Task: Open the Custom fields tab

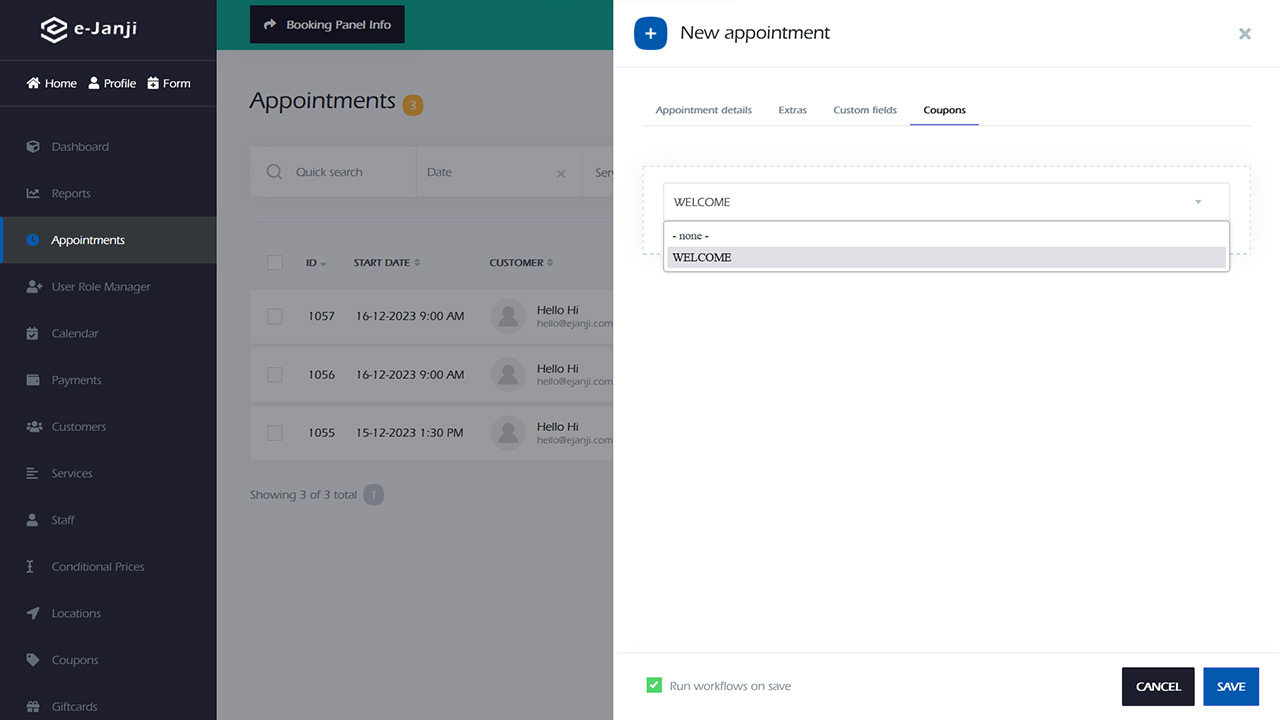Action: [865, 110]
